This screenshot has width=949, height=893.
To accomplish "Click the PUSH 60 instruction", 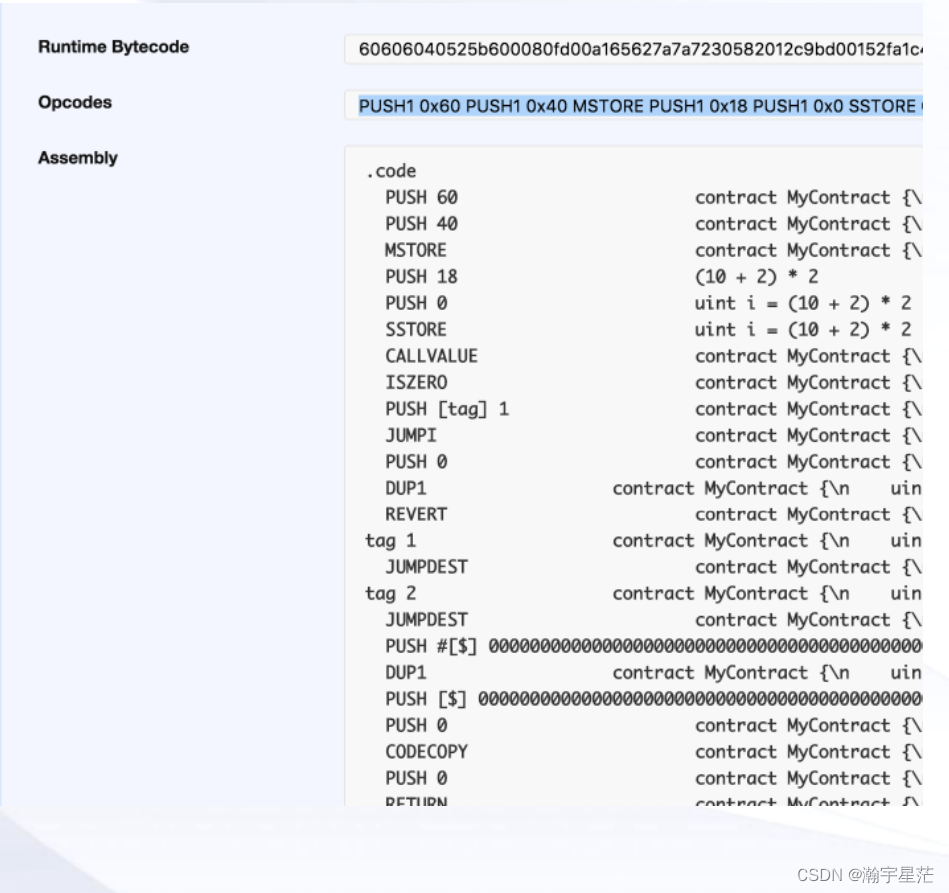I will click(x=422, y=197).
